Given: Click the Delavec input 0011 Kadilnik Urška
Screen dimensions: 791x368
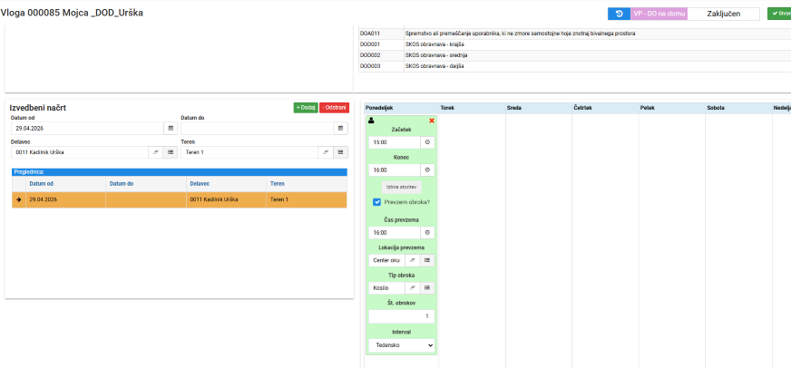Looking at the screenshot, I should [x=80, y=152].
